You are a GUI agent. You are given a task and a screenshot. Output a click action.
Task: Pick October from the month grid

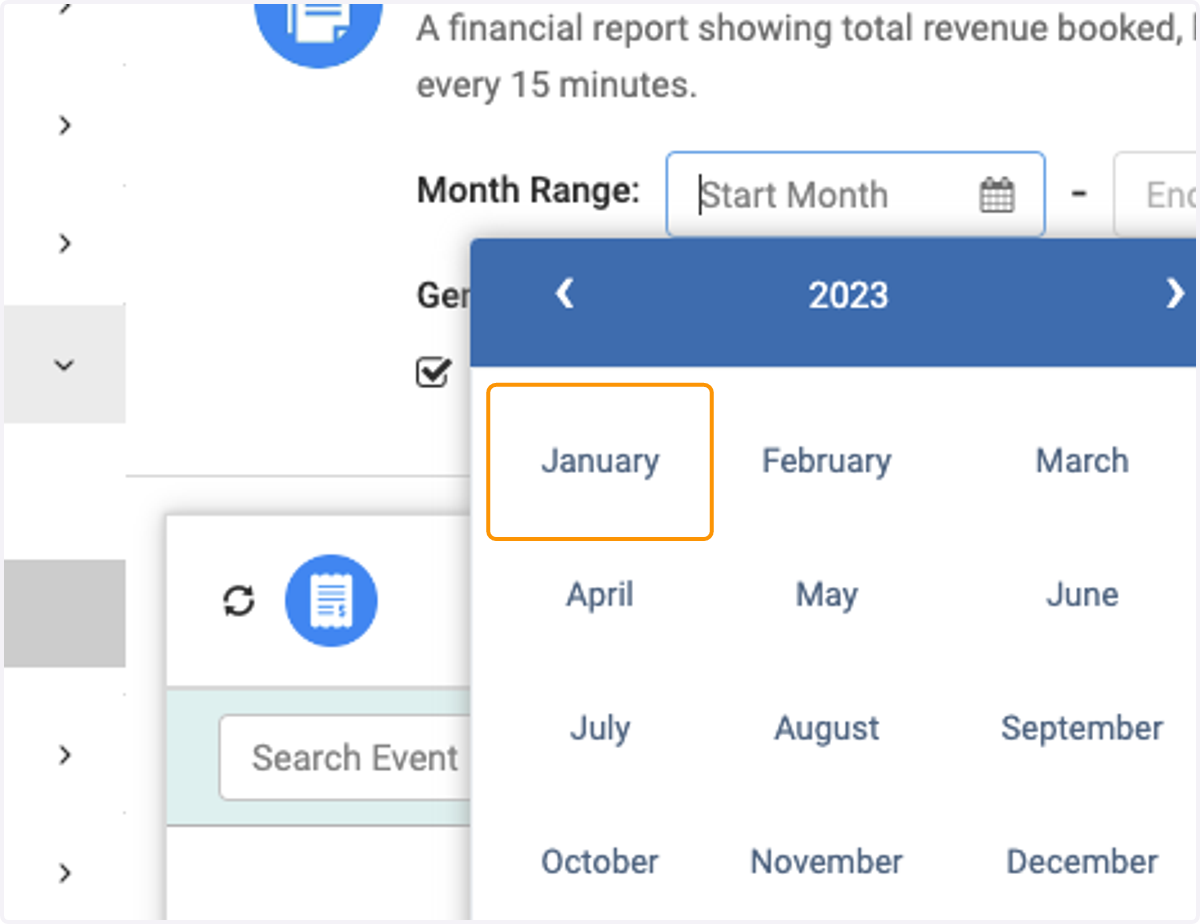[600, 861]
